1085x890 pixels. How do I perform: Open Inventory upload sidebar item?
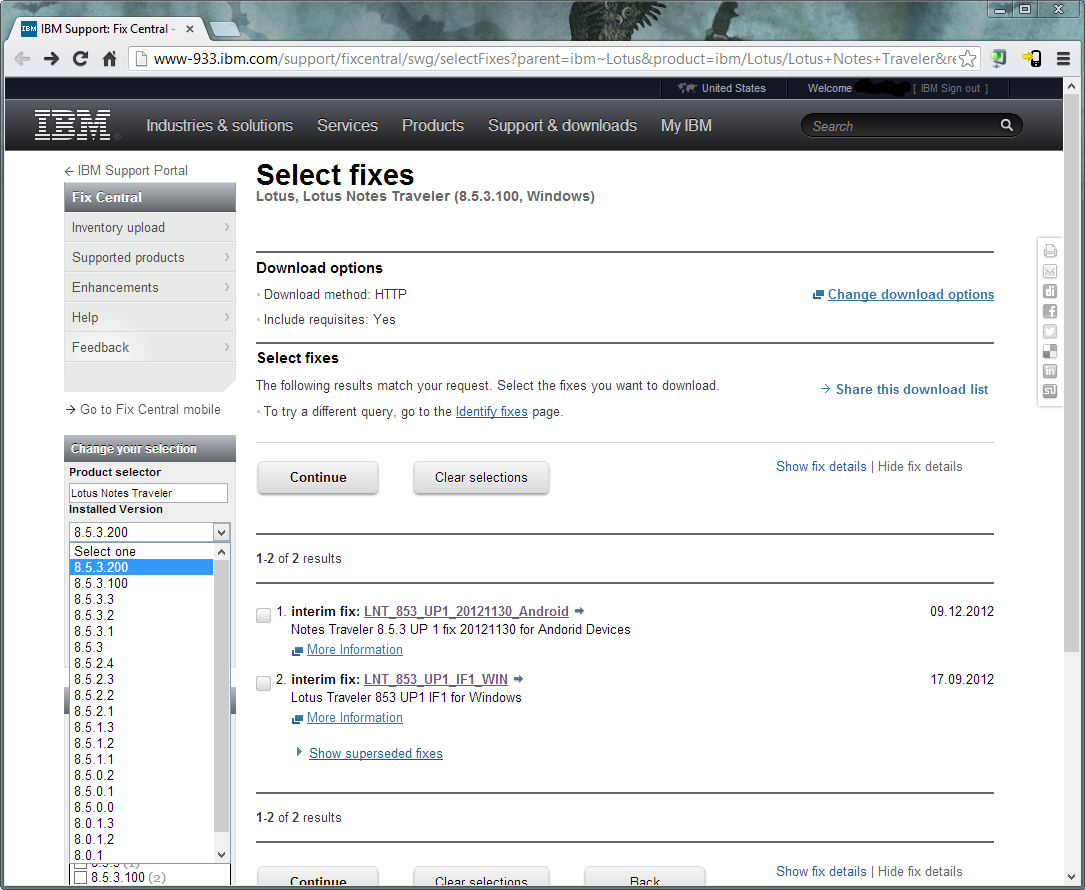click(x=149, y=227)
